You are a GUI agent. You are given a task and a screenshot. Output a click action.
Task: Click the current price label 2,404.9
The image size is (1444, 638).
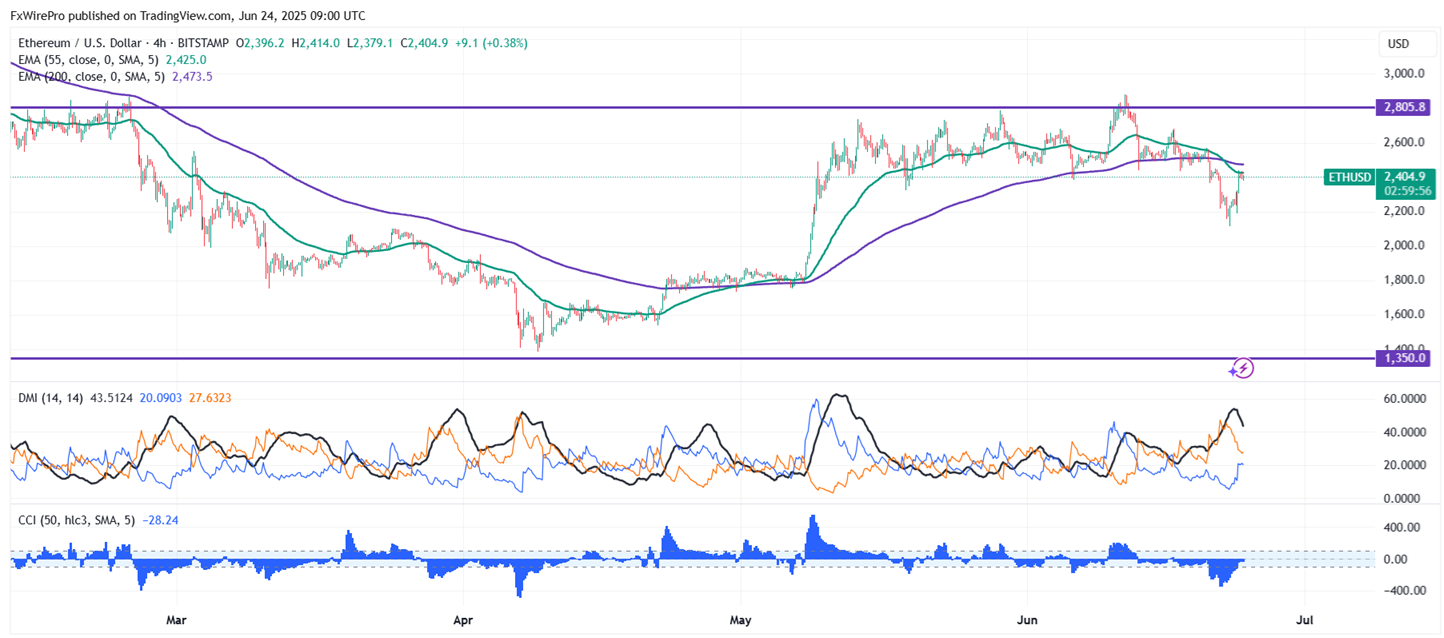[1403, 176]
